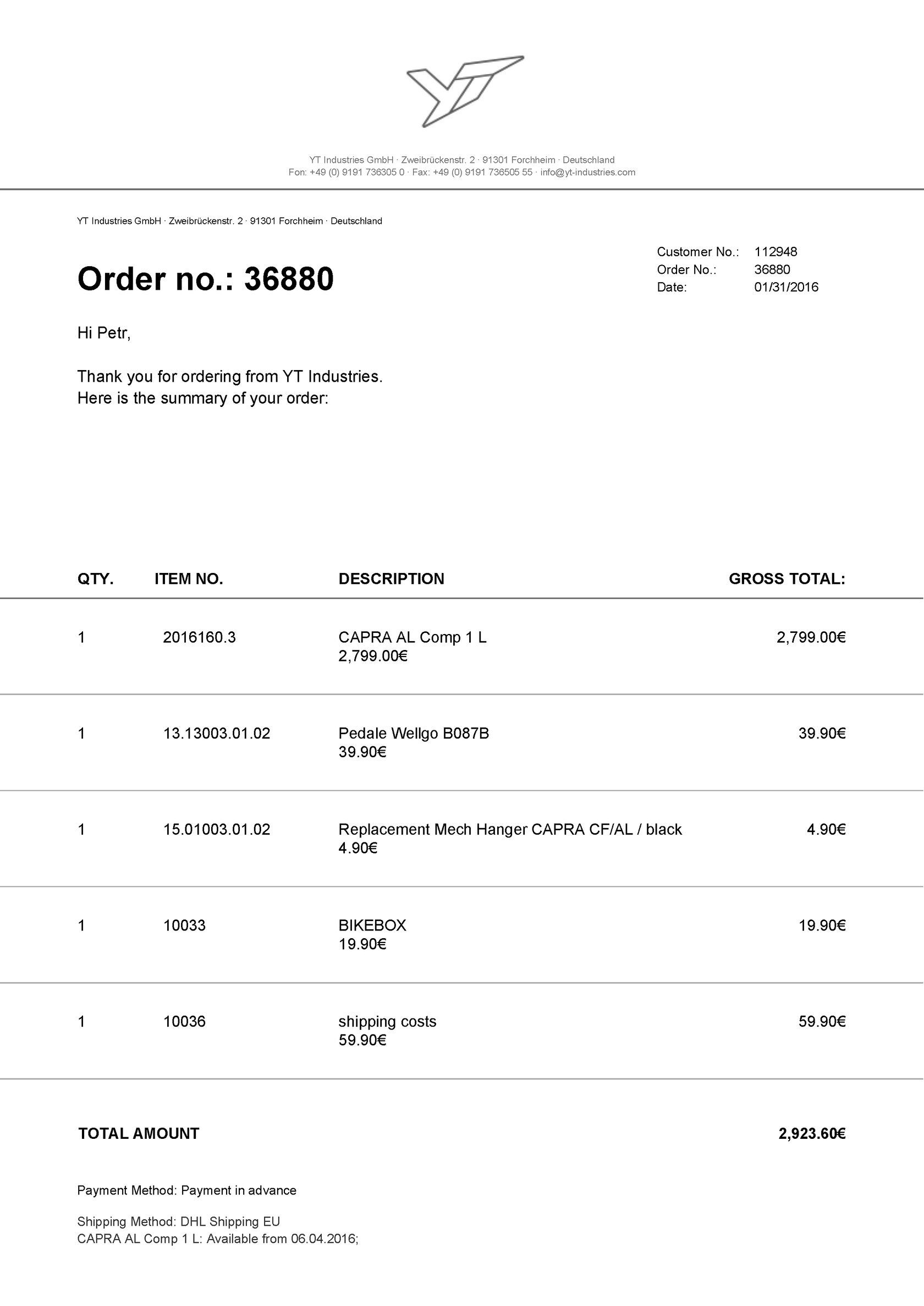Click the QTY. column header
This screenshot has height=1306, width=924.
[x=96, y=579]
